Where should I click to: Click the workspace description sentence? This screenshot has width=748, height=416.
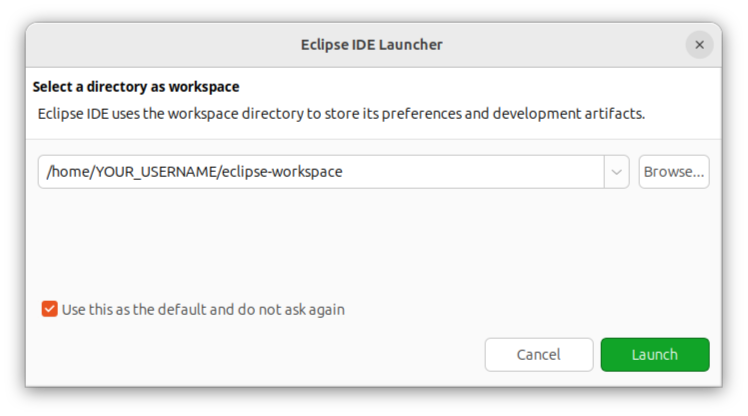340,113
